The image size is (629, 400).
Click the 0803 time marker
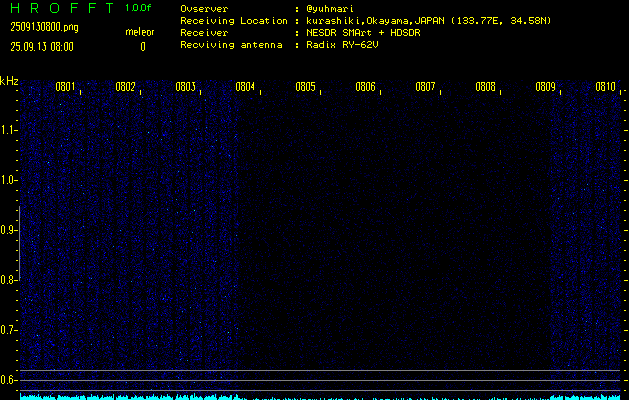click(x=185, y=87)
